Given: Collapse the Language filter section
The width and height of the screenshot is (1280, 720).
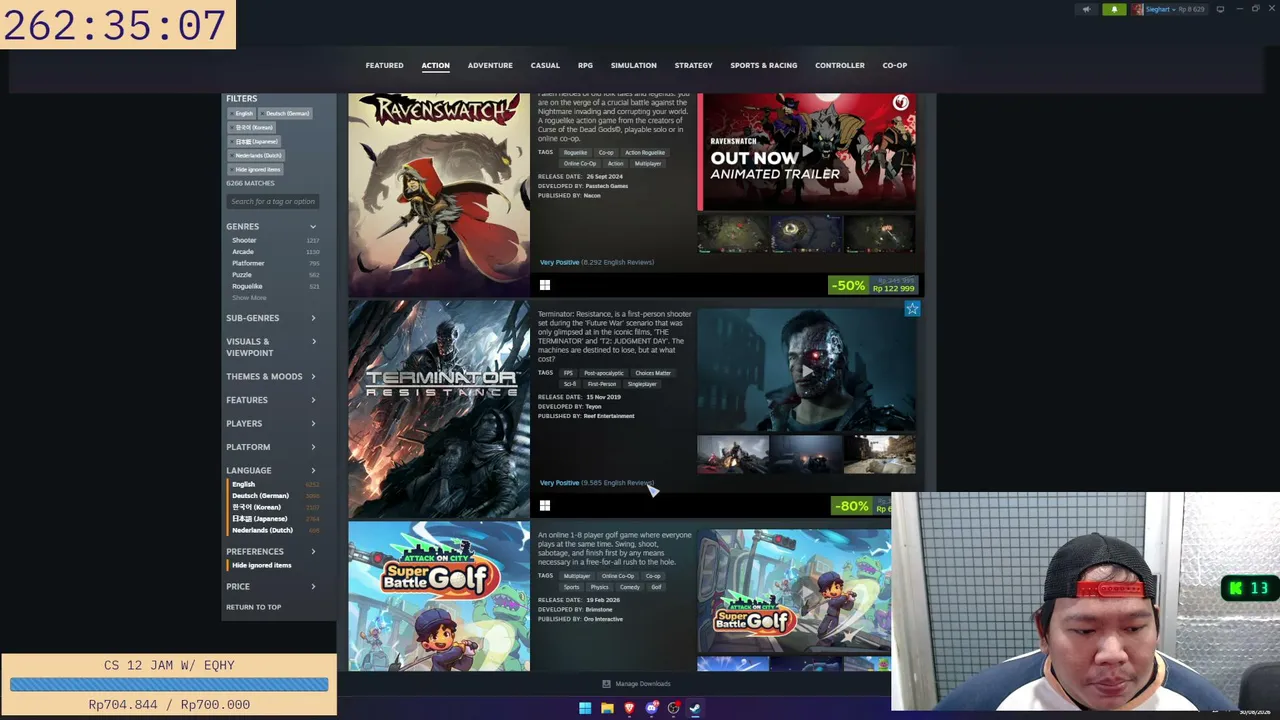Looking at the screenshot, I should pos(271,471).
